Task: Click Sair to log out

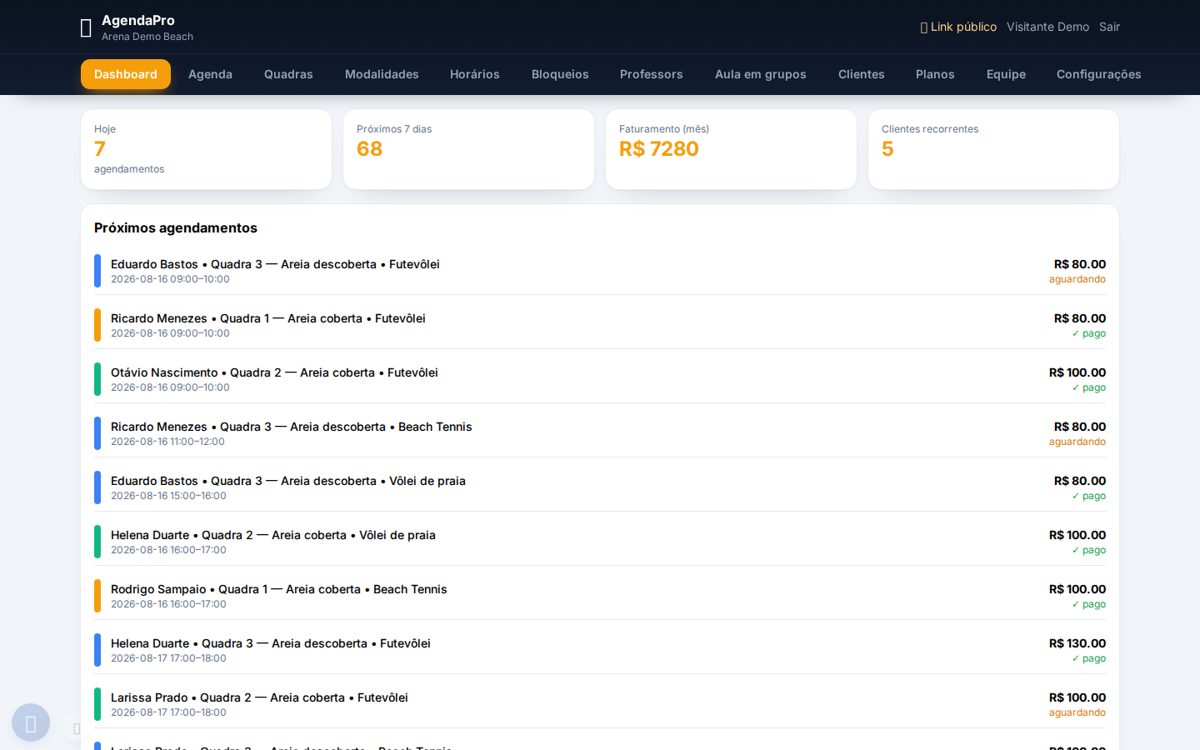Action: click(1109, 27)
